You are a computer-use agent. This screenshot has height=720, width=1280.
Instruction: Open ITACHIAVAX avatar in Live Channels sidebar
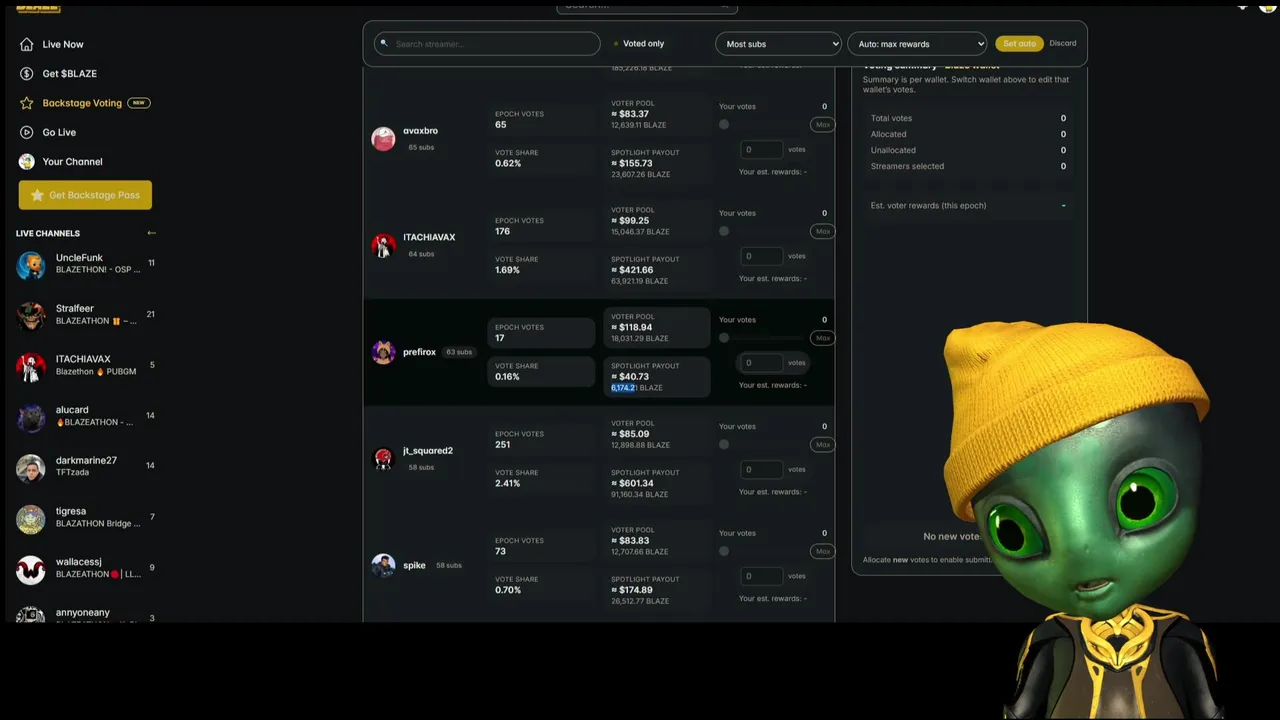click(x=31, y=367)
